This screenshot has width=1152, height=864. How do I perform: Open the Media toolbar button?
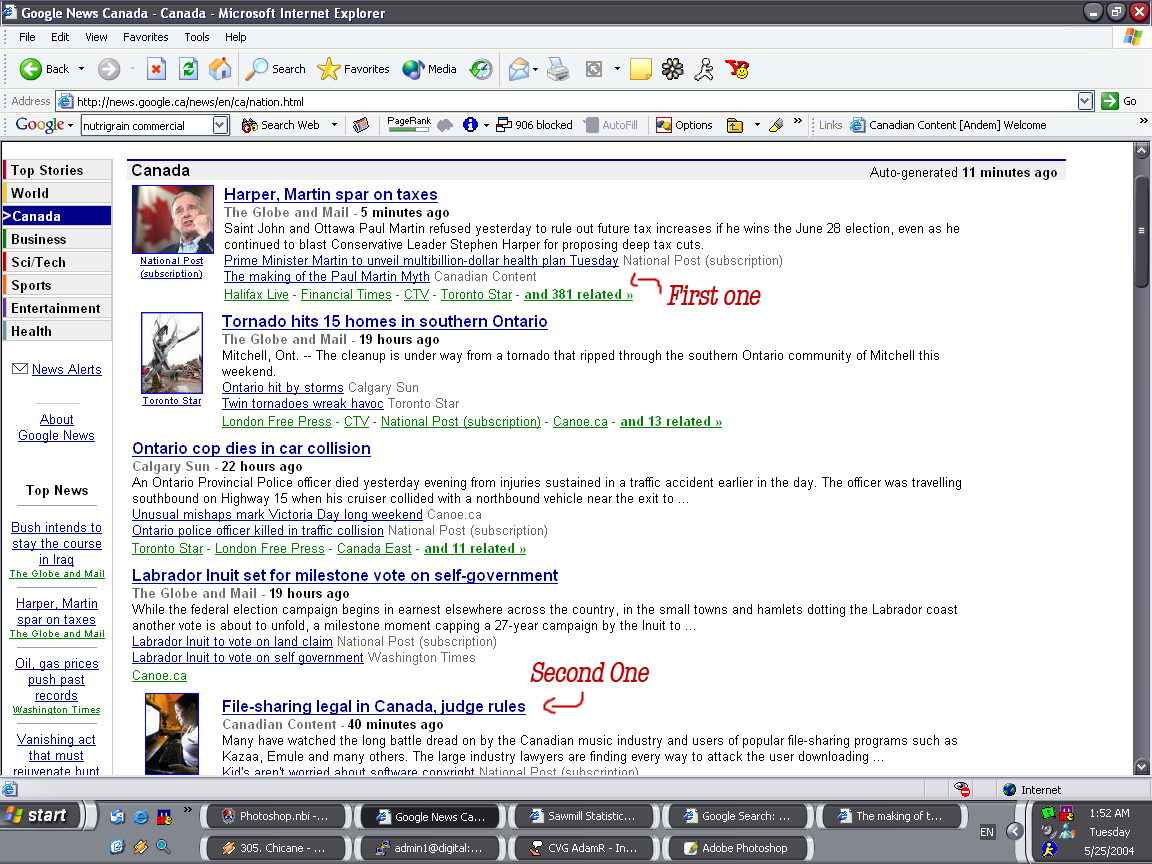point(430,69)
